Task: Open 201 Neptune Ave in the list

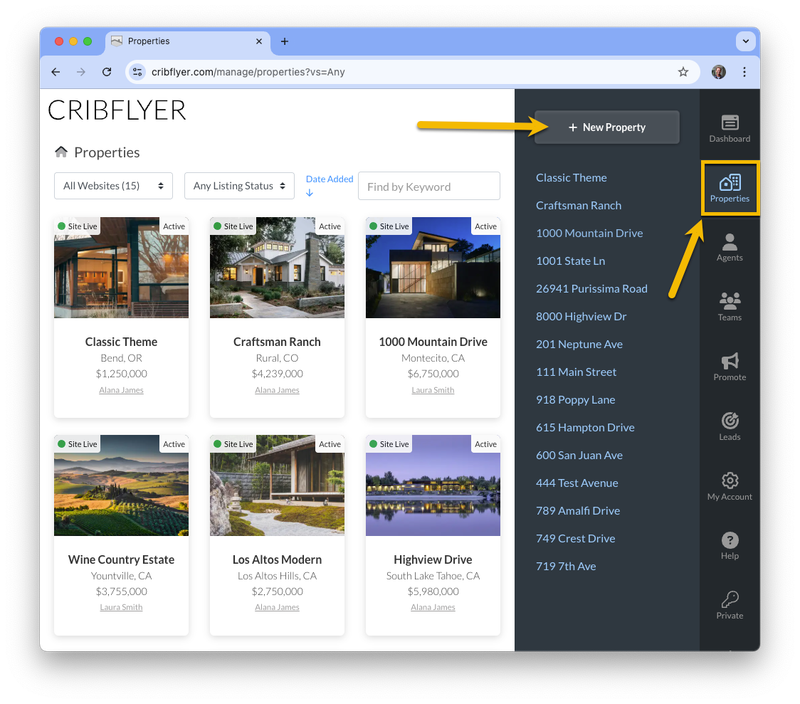Action: coord(579,344)
